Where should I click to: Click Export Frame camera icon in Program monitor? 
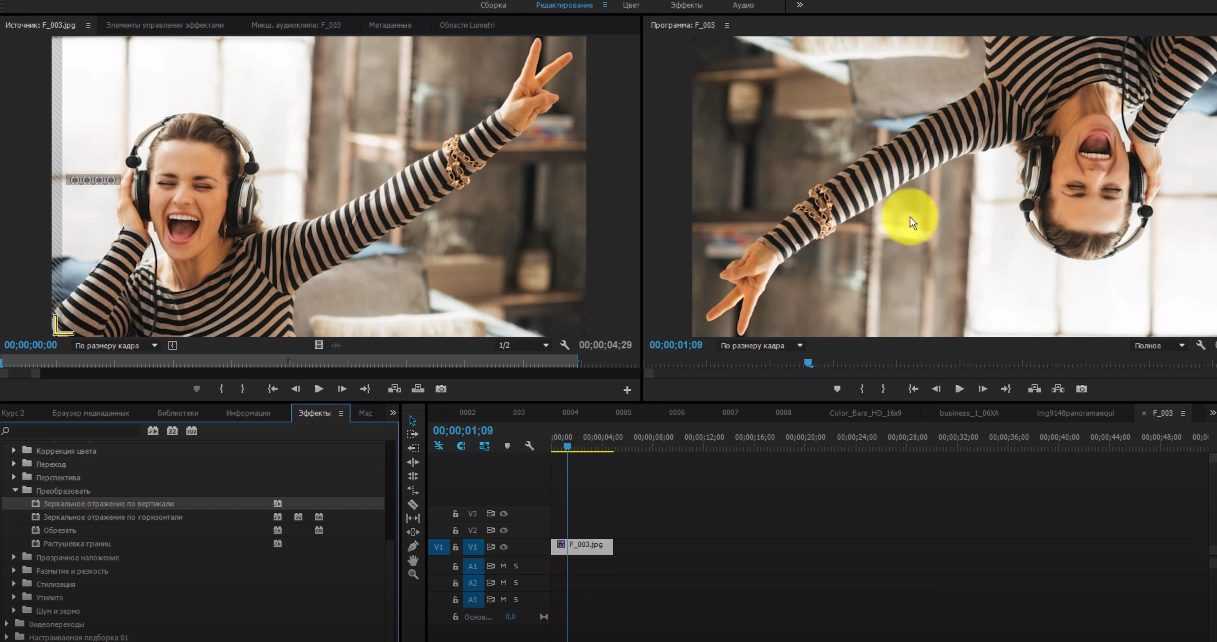click(1081, 389)
